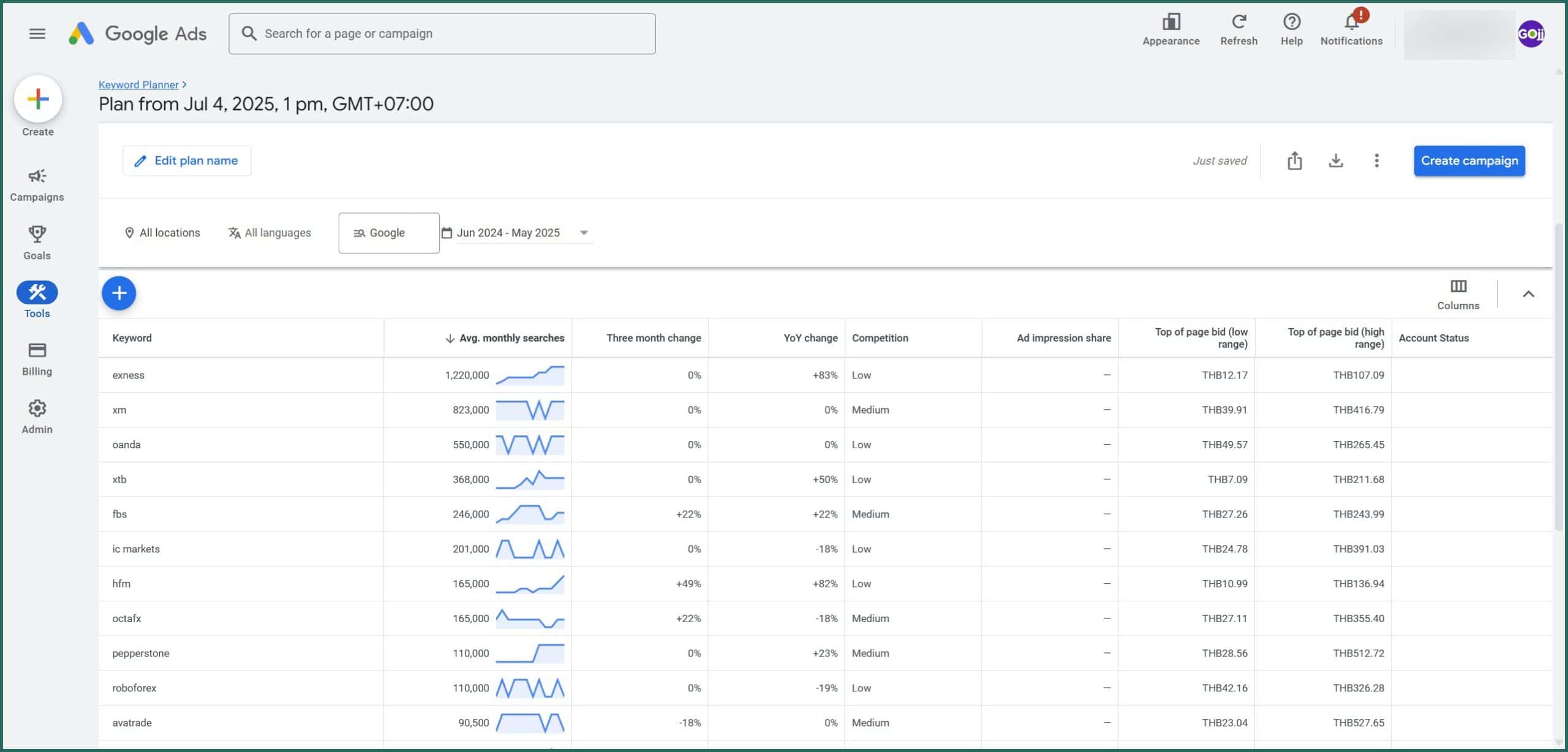Sort by YoY change column

pos(810,338)
